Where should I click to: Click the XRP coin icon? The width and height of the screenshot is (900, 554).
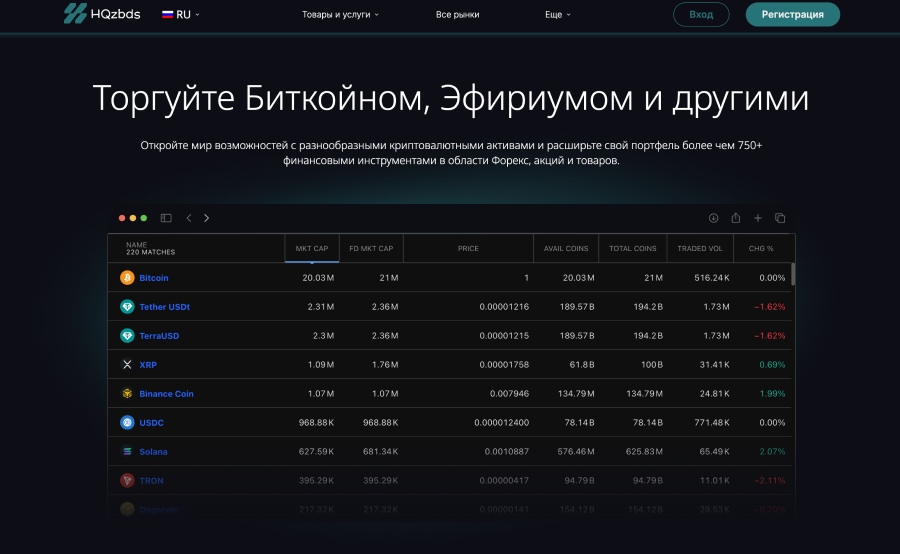click(x=127, y=365)
